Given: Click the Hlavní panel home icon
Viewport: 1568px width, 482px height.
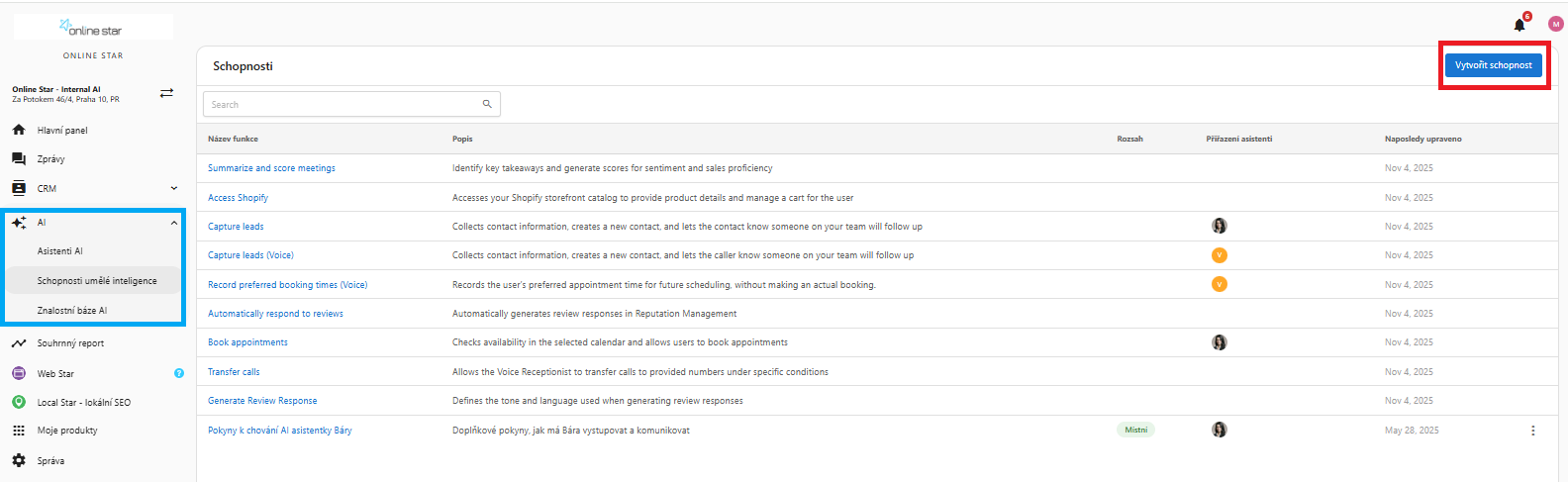Looking at the screenshot, I should 19,130.
